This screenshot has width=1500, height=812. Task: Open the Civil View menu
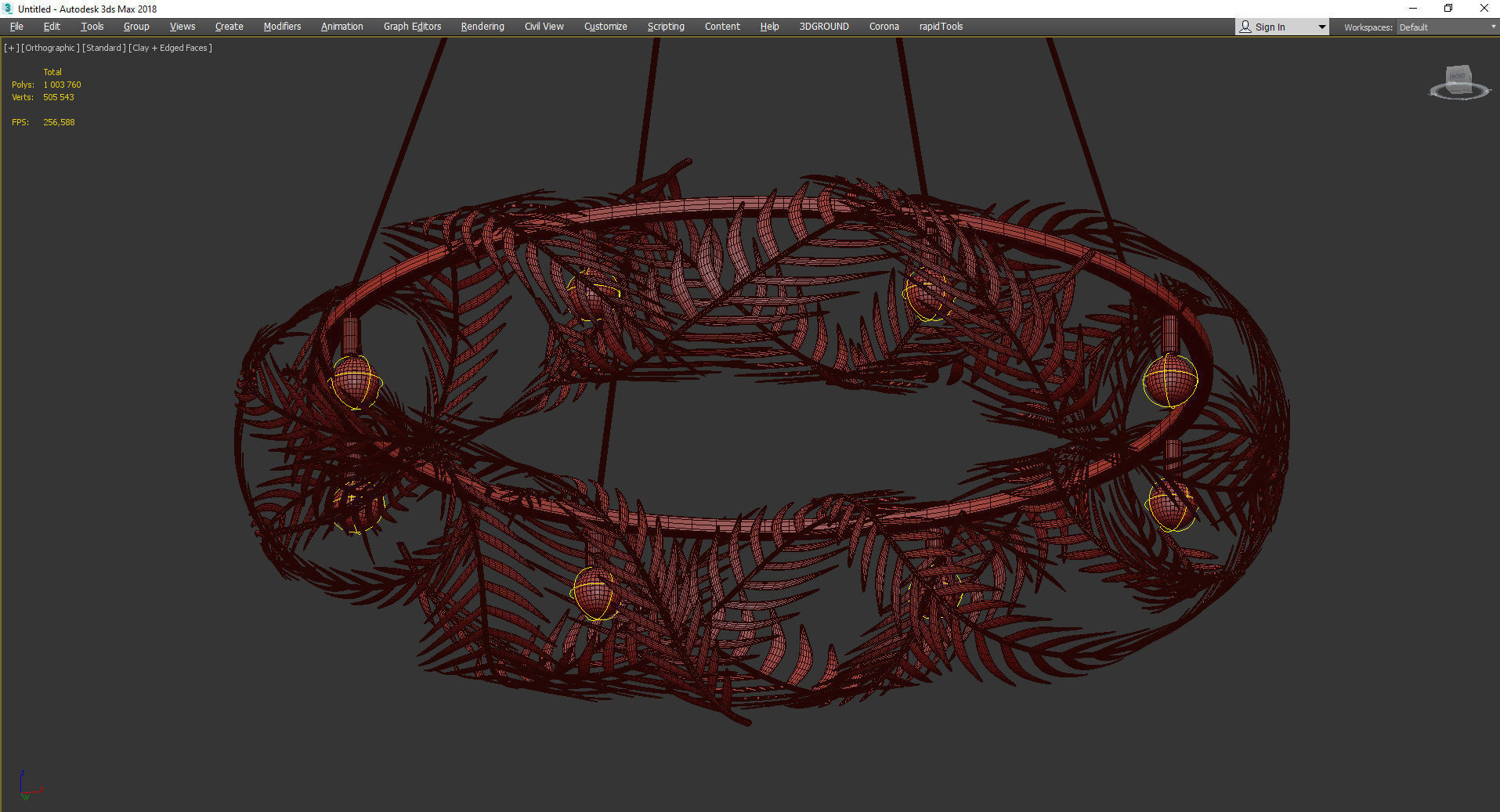pyautogui.click(x=544, y=27)
